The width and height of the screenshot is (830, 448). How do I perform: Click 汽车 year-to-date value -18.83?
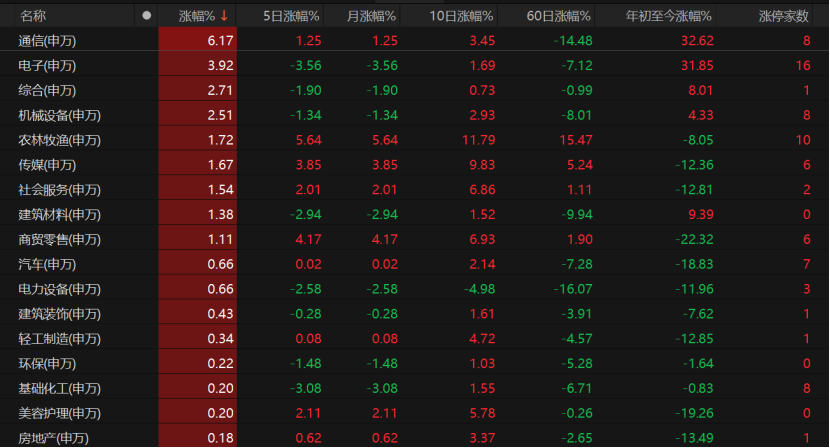[x=694, y=264]
